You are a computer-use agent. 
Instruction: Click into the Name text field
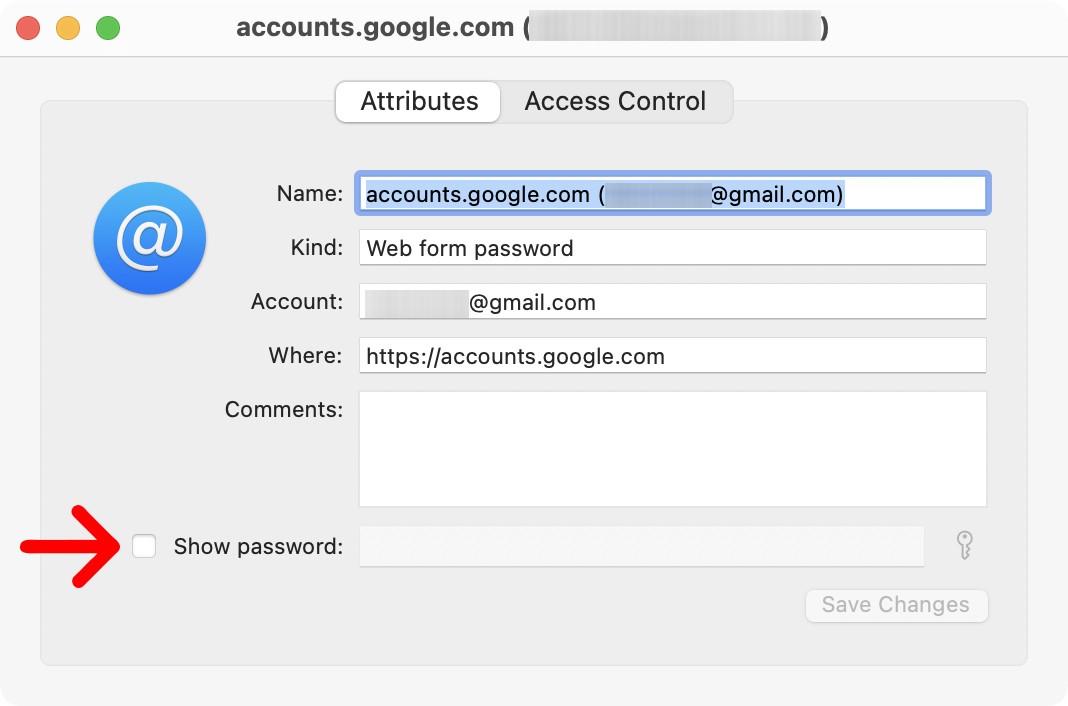[x=672, y=194]
